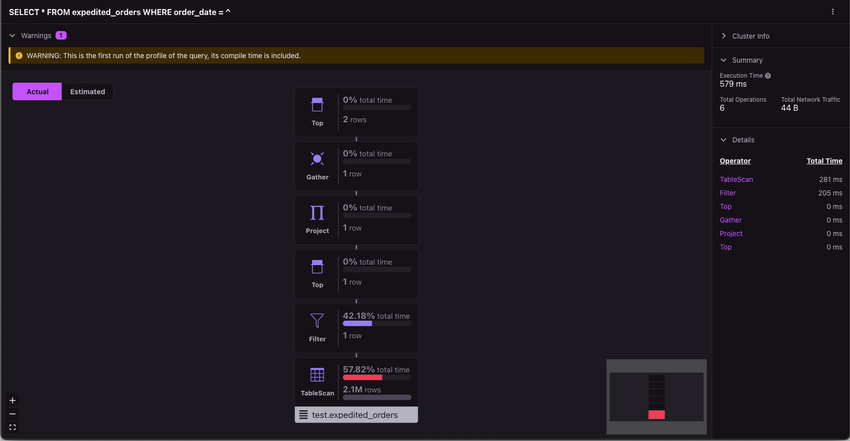Click the fit-to-screen icon
The width and height of the screenshot is (850, 441).
tap(12, 428)
